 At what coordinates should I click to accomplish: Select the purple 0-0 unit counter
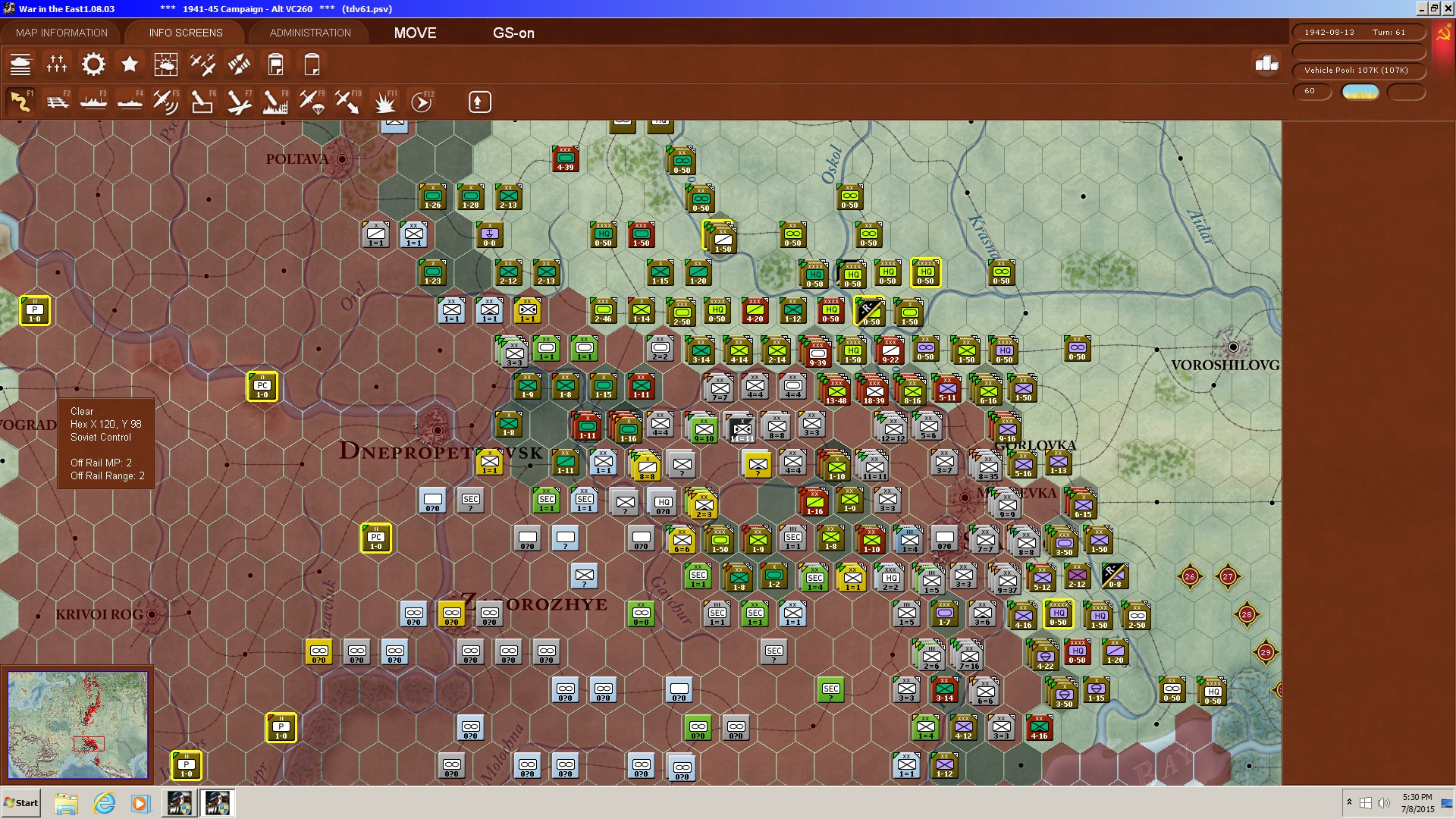click(x=489, y=235)
